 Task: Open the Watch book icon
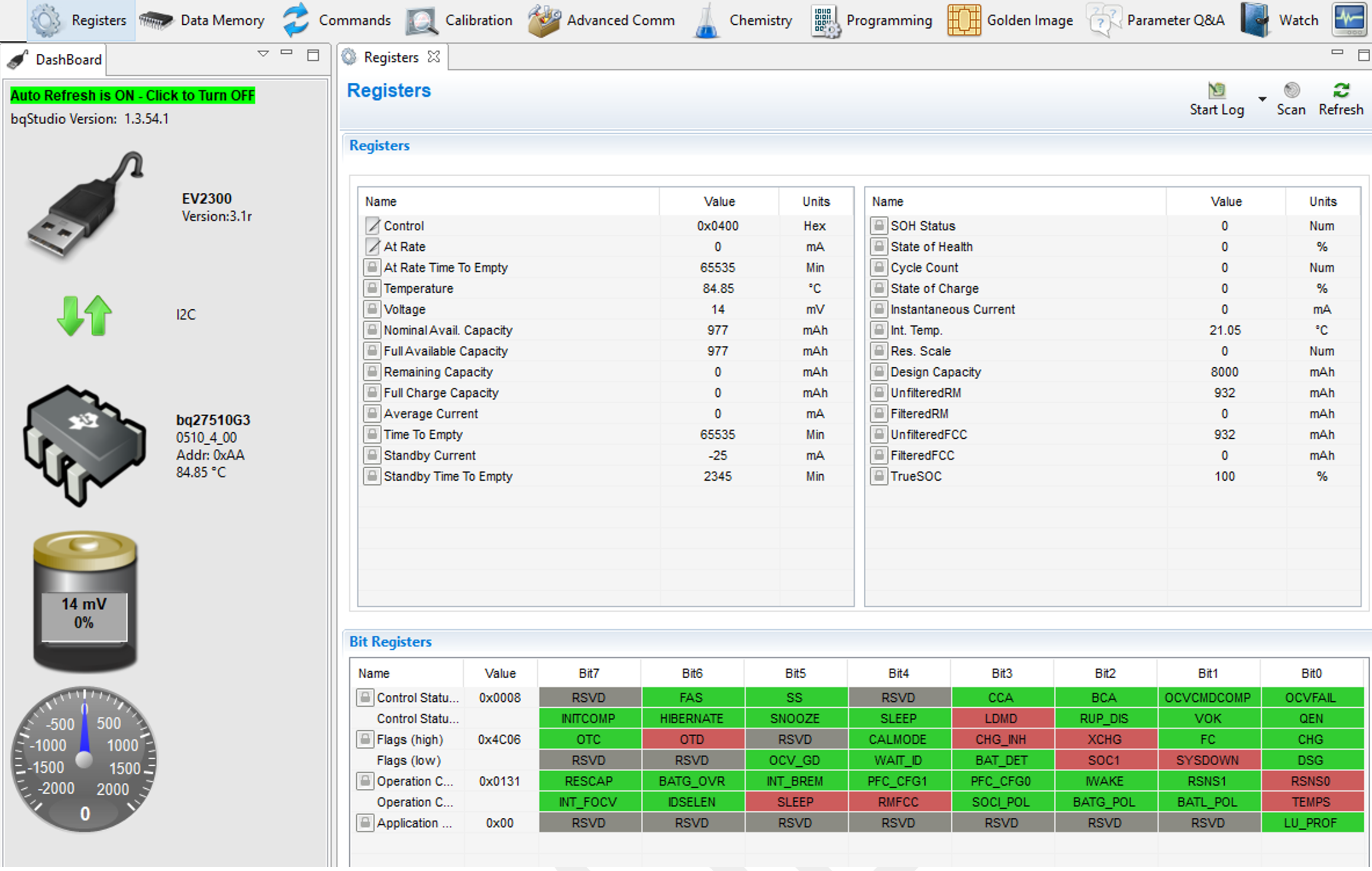coord(1254,20)
